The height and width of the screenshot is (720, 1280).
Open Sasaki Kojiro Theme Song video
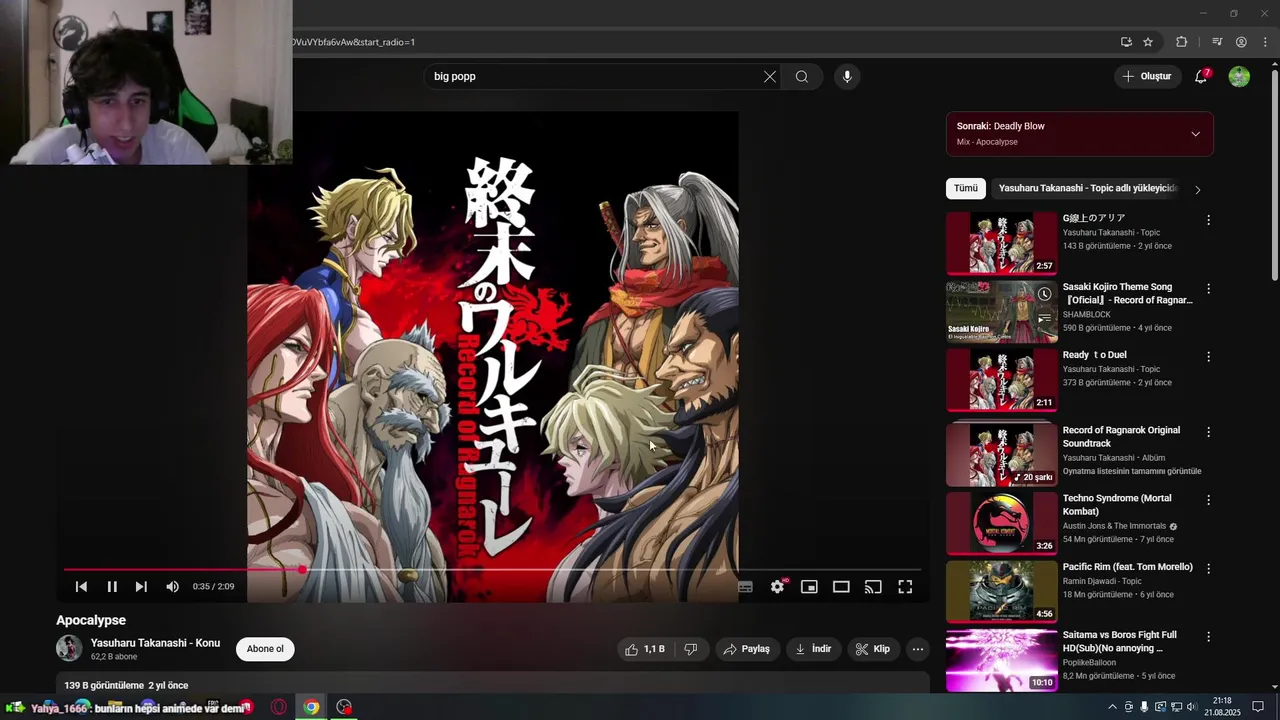point(1127,293)
